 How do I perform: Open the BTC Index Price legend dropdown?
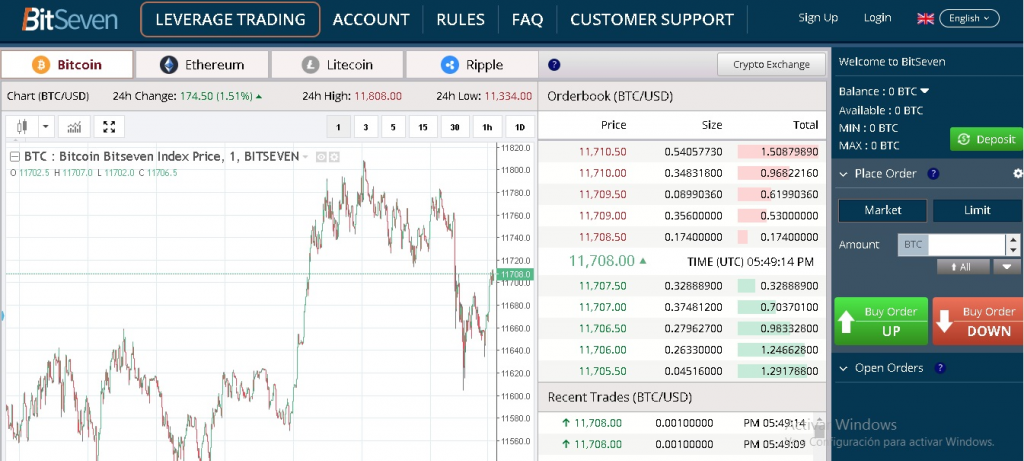click(305, 157)
